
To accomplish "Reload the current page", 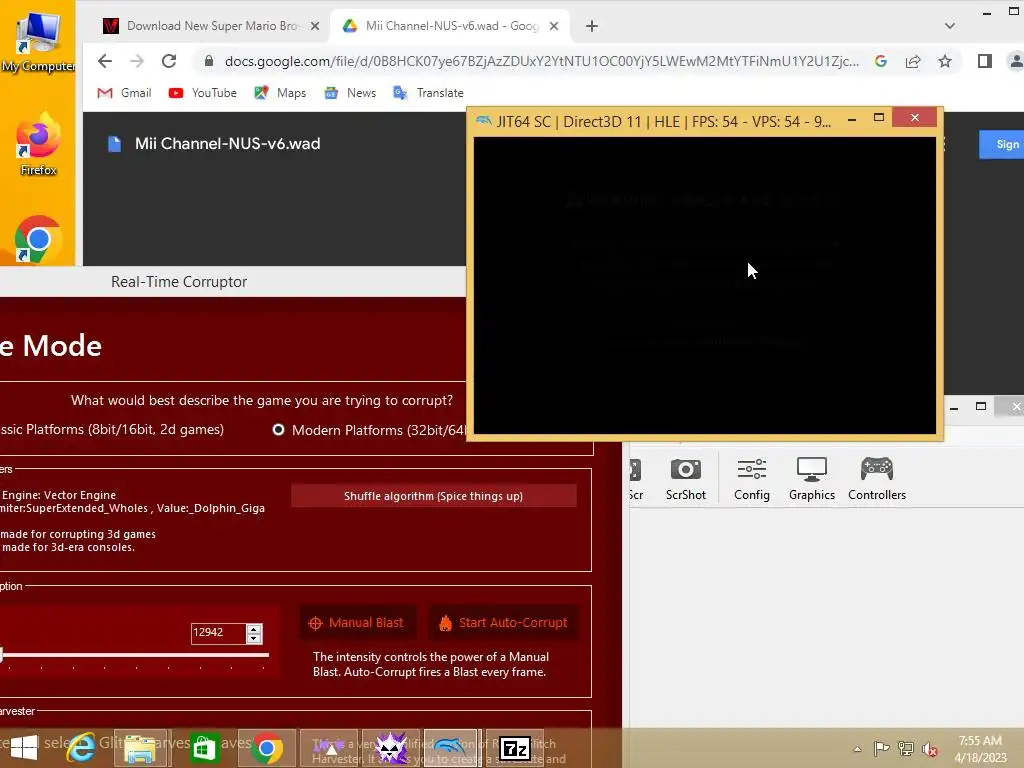I will (x=169, y=61).
